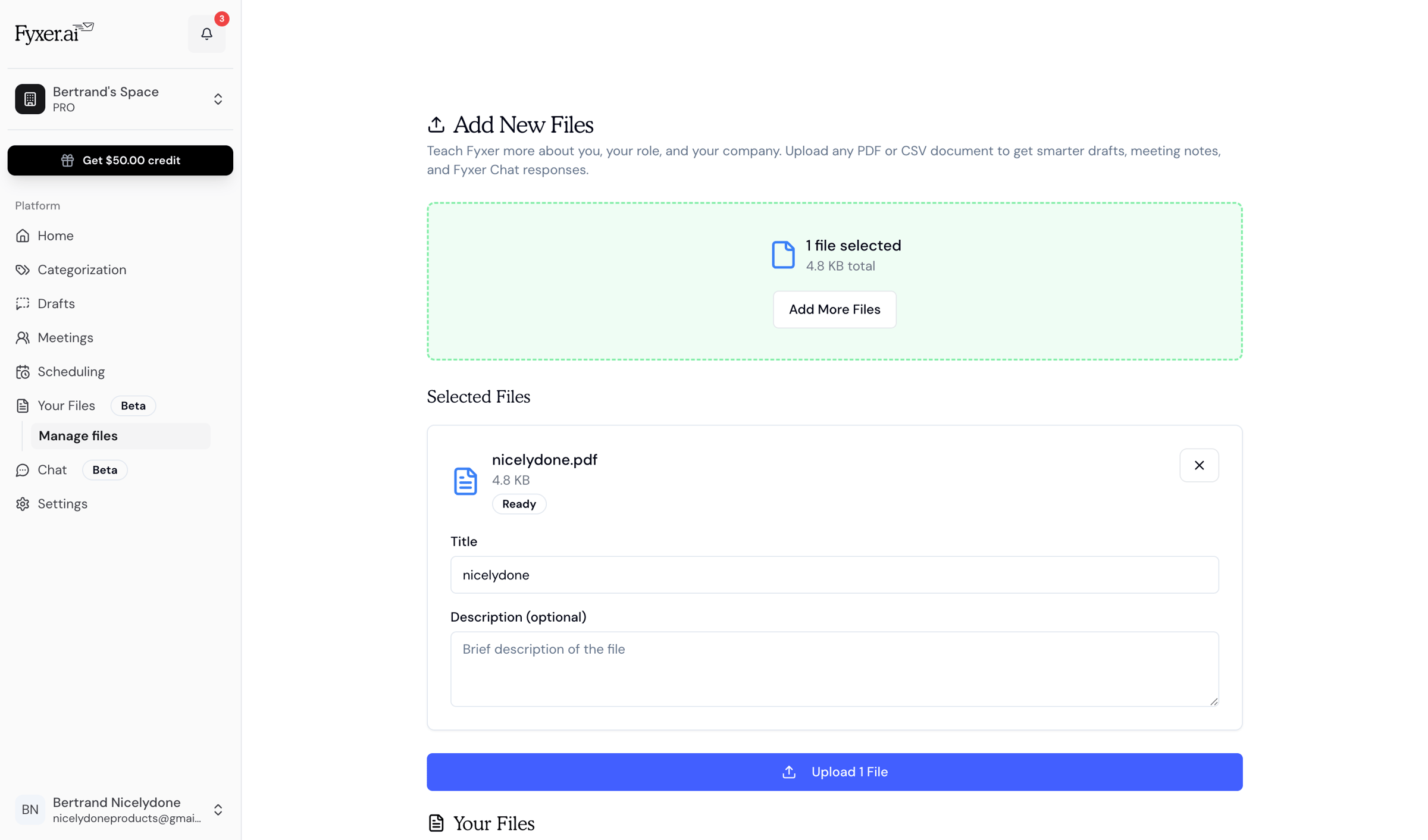This screenshot has height=840, width=1428.
Task: Click the Fyxer.ai logo
Action: 54,33
